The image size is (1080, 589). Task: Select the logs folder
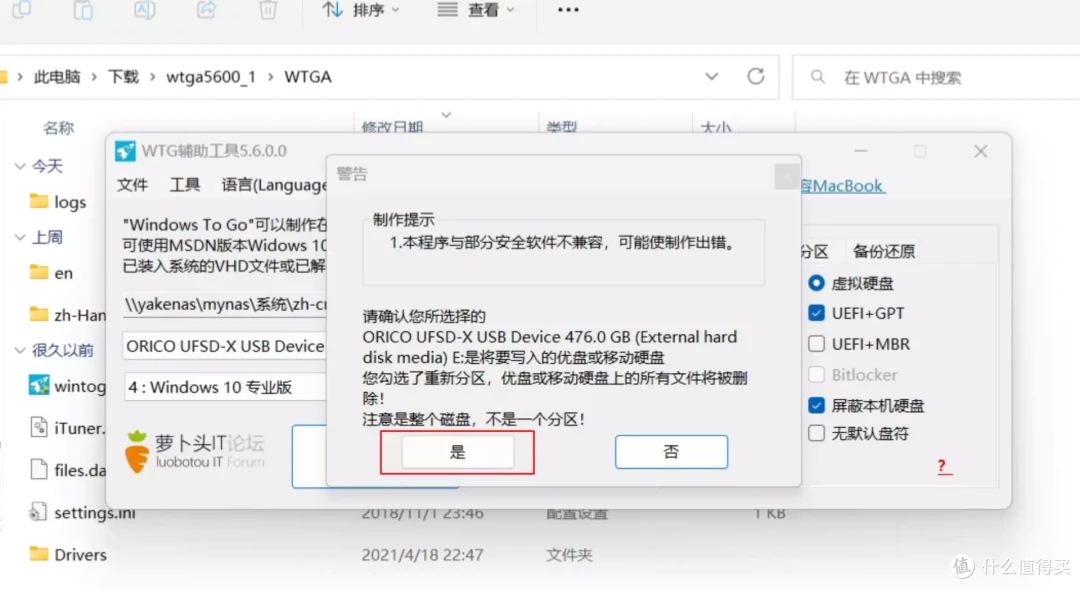[x=58, y=202]
